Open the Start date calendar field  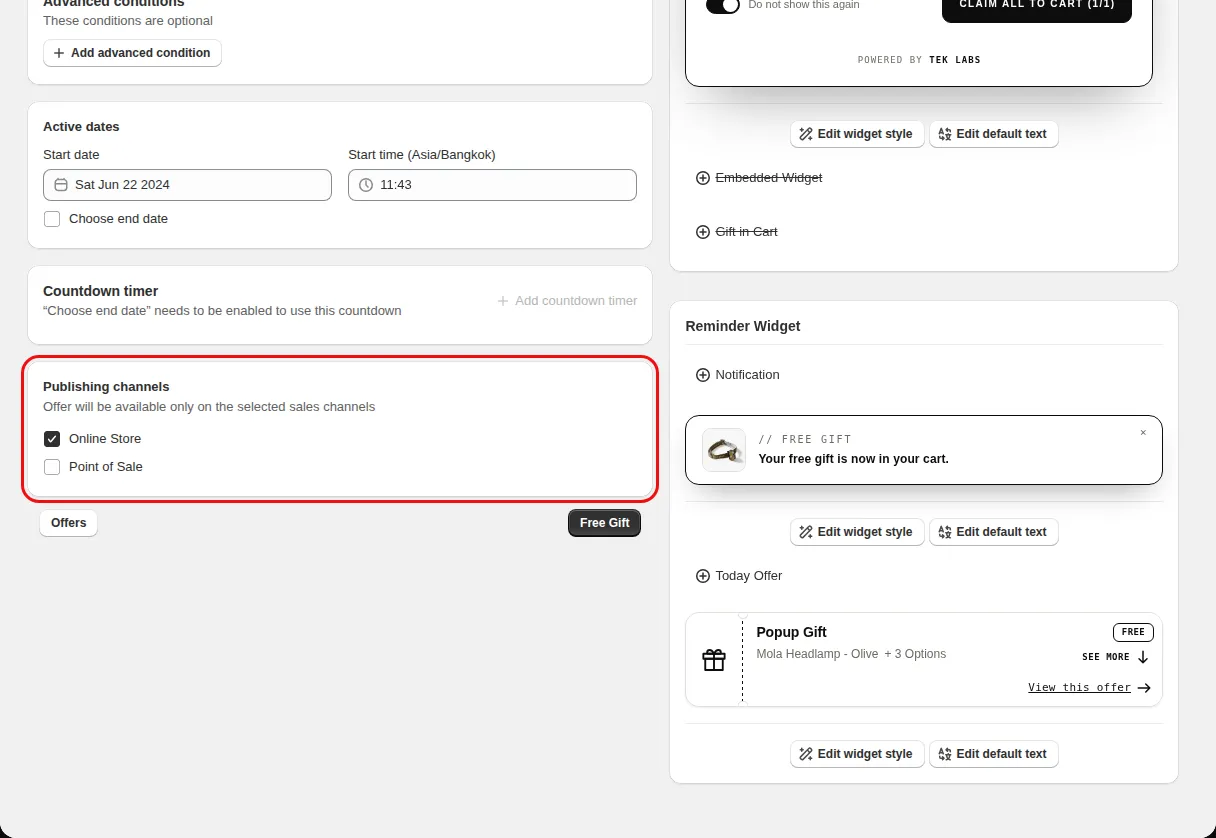[x=187, y=185]
